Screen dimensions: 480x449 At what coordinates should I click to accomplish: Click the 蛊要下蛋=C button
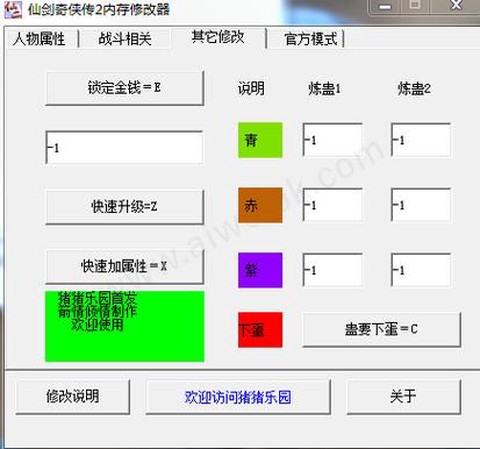coord(382,330)
